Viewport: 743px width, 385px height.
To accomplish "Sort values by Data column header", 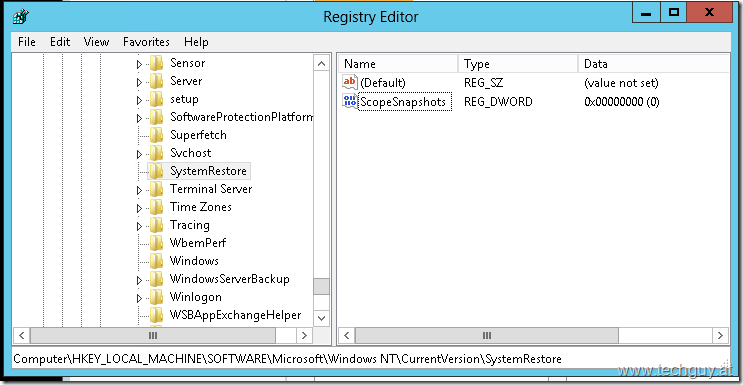I will click(654, 64).
